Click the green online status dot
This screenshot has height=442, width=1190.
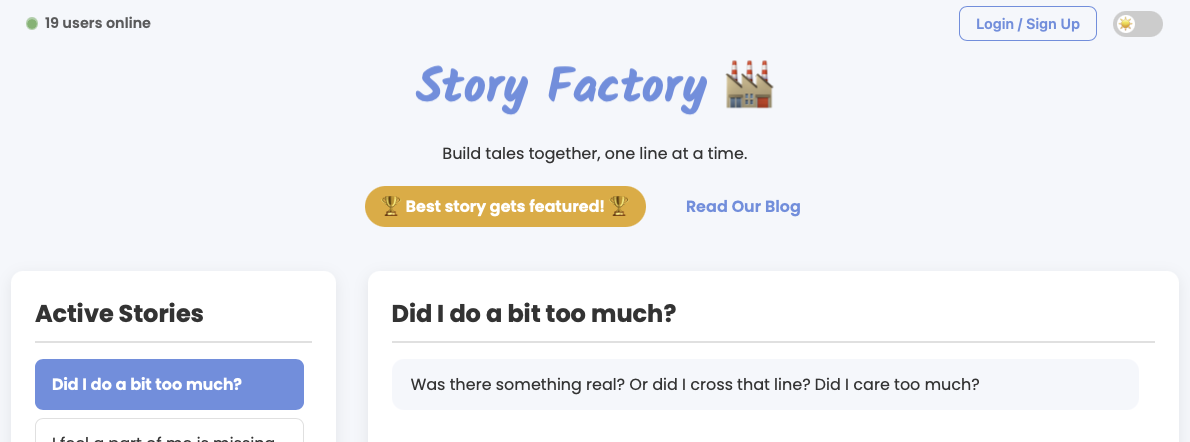[x=32, y=23]
